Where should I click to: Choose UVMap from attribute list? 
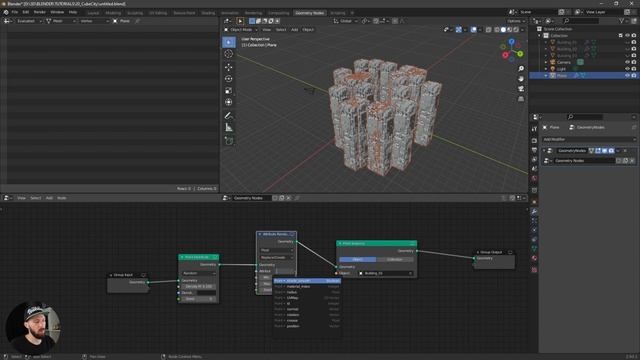click(x=307, y=298)
